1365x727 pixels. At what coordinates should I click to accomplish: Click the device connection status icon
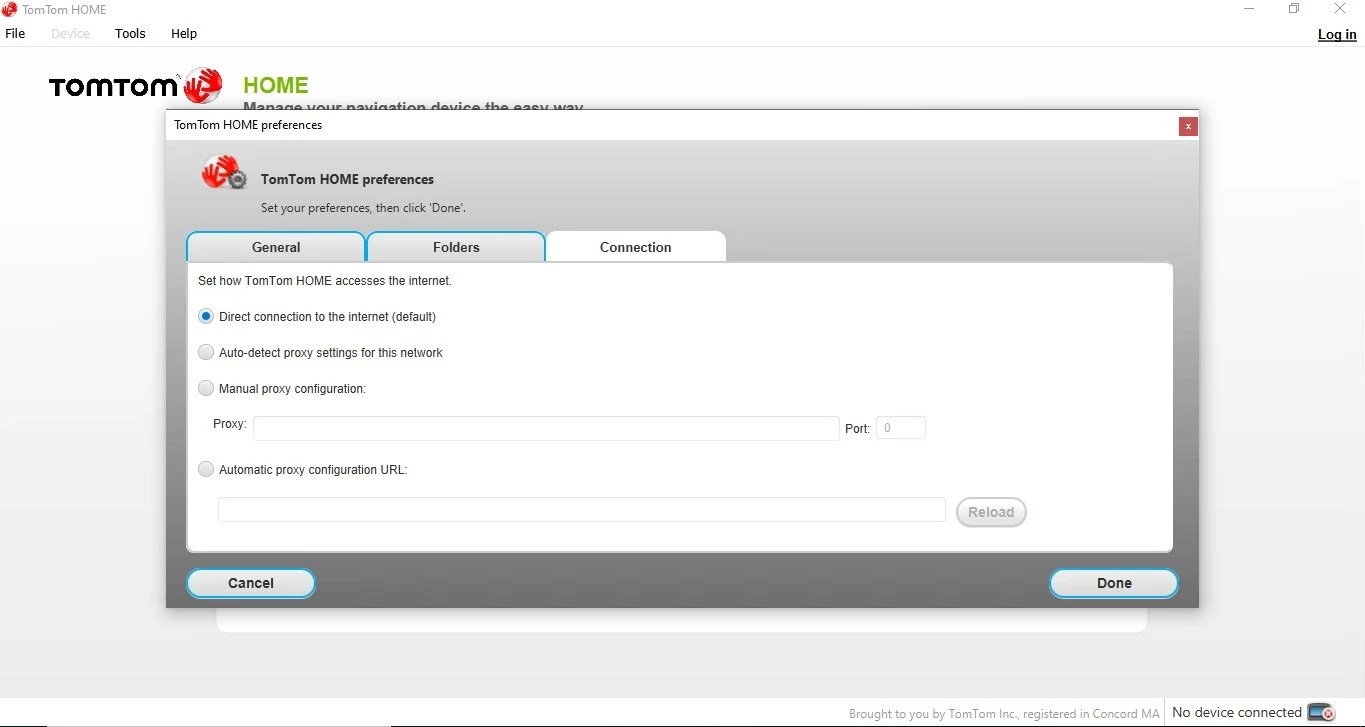click(1321, 712)
